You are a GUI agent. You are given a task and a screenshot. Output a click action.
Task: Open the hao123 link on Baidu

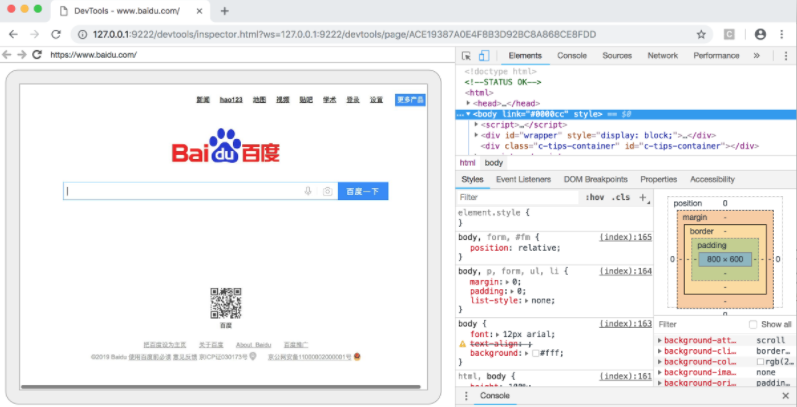tap(231, 100)
